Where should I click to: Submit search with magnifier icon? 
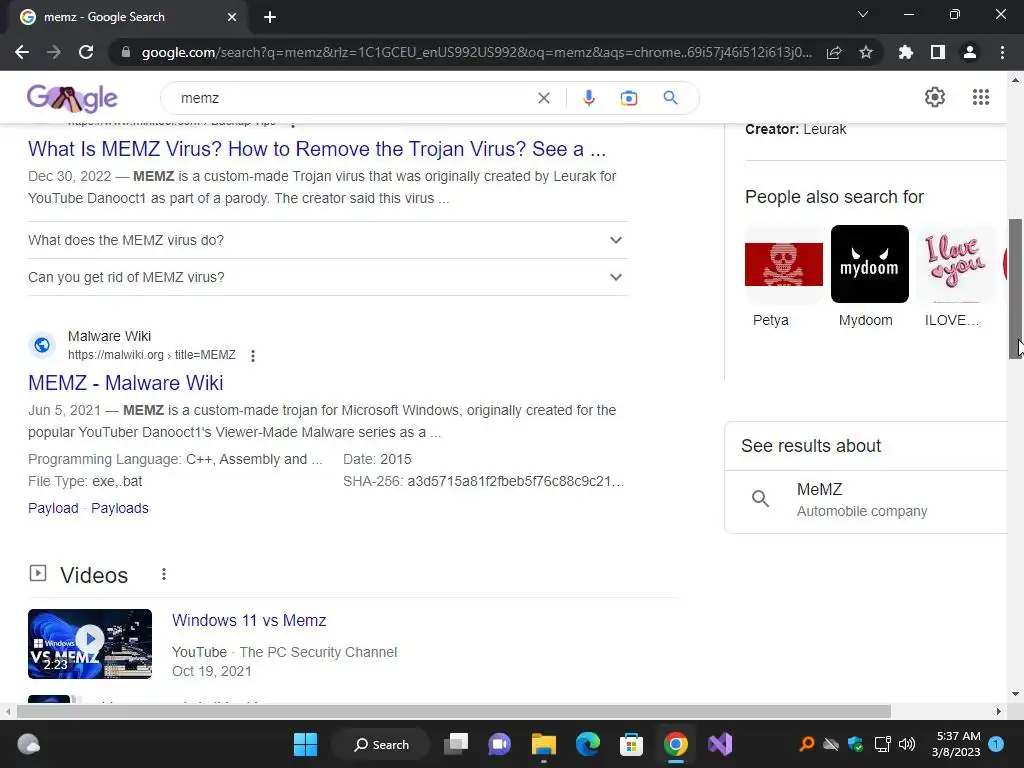coord(670,98)
